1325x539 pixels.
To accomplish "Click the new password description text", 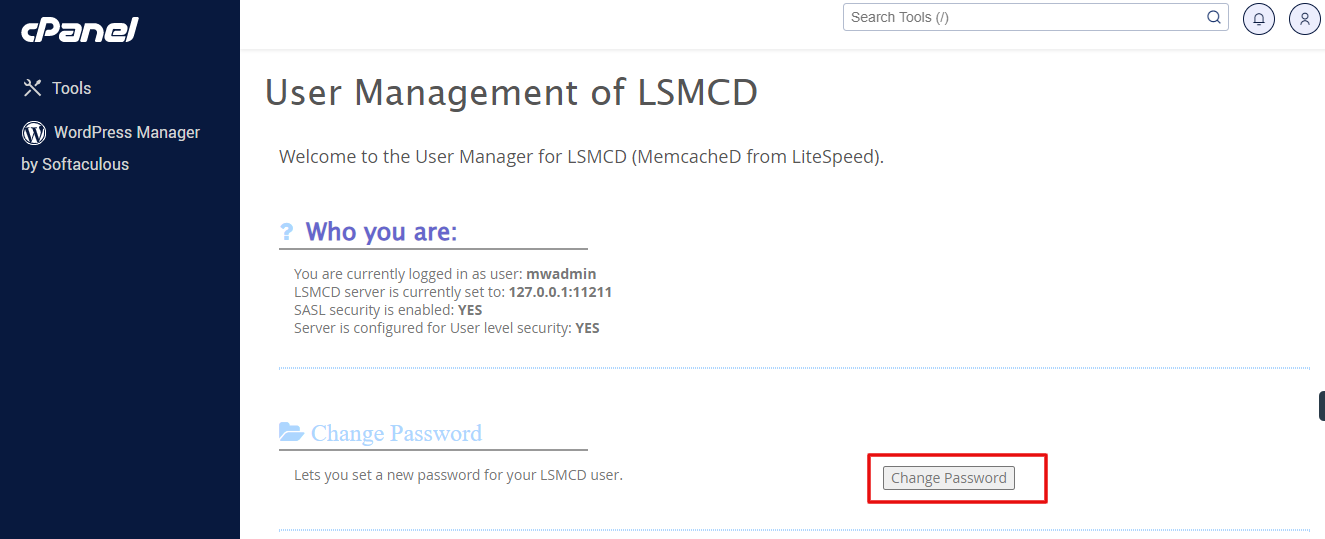I will tap(458, 475).
